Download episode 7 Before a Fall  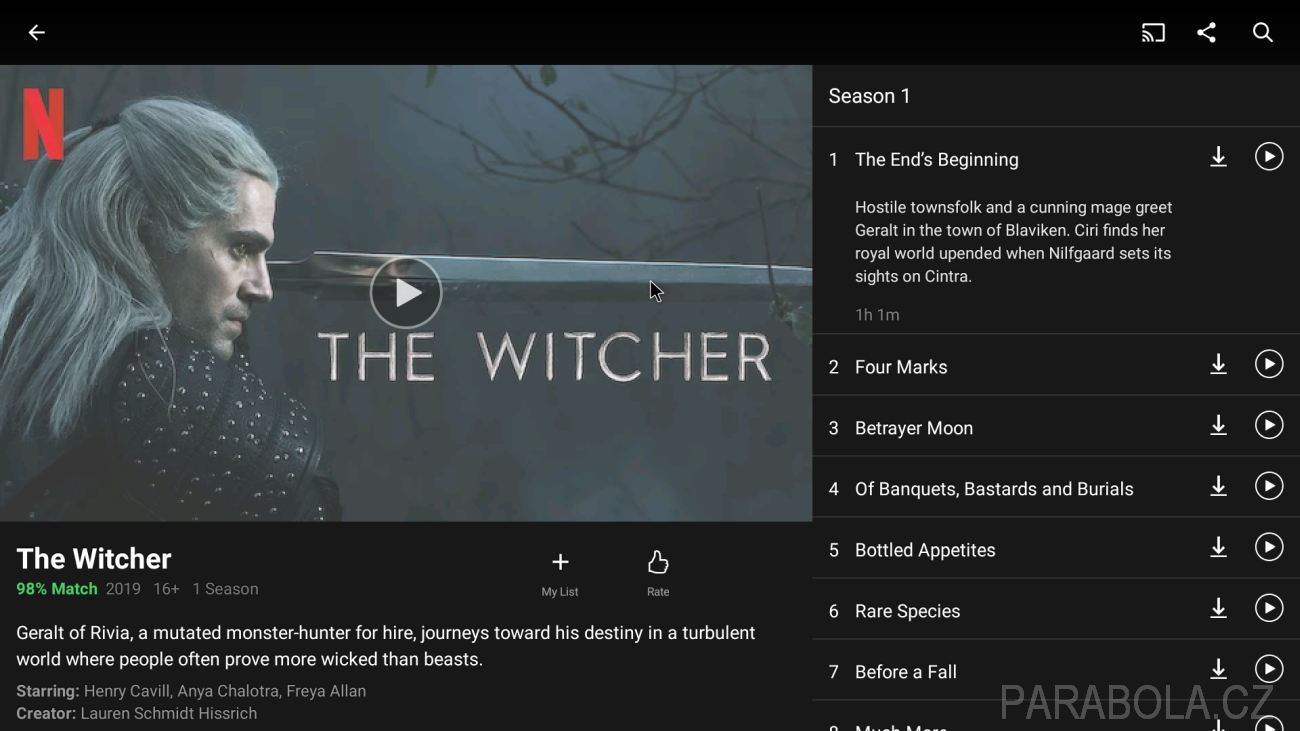point(1218,669)
